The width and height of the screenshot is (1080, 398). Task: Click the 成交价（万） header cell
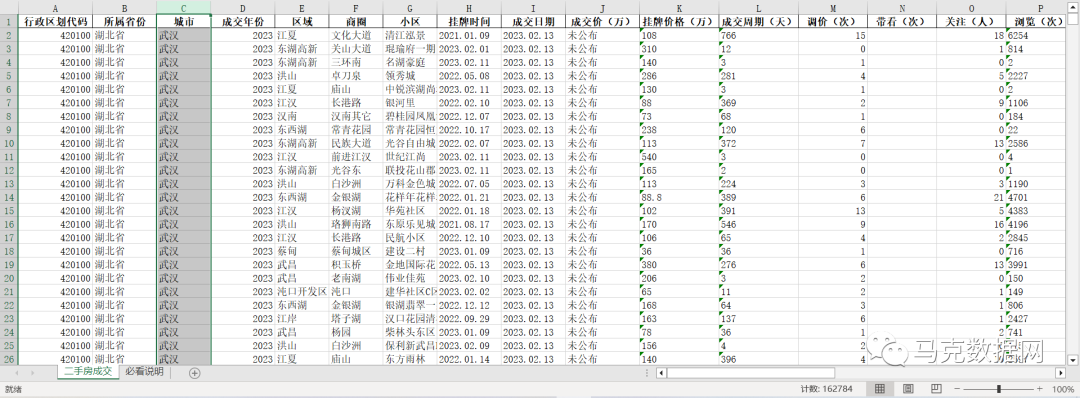[602, 21]
